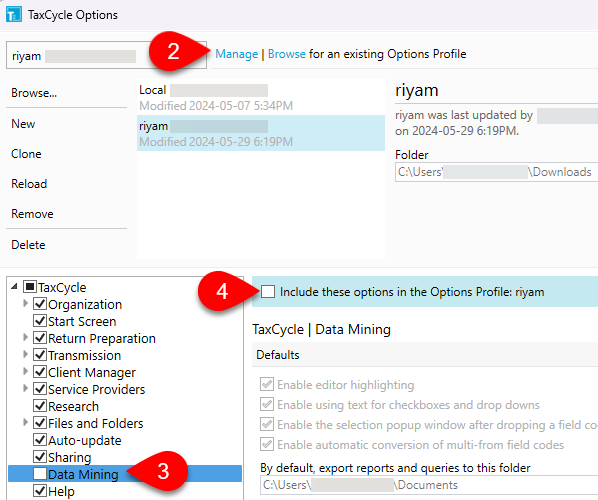Click the Defaults section header
The image size is (598, 500).
tap(425, 355)
